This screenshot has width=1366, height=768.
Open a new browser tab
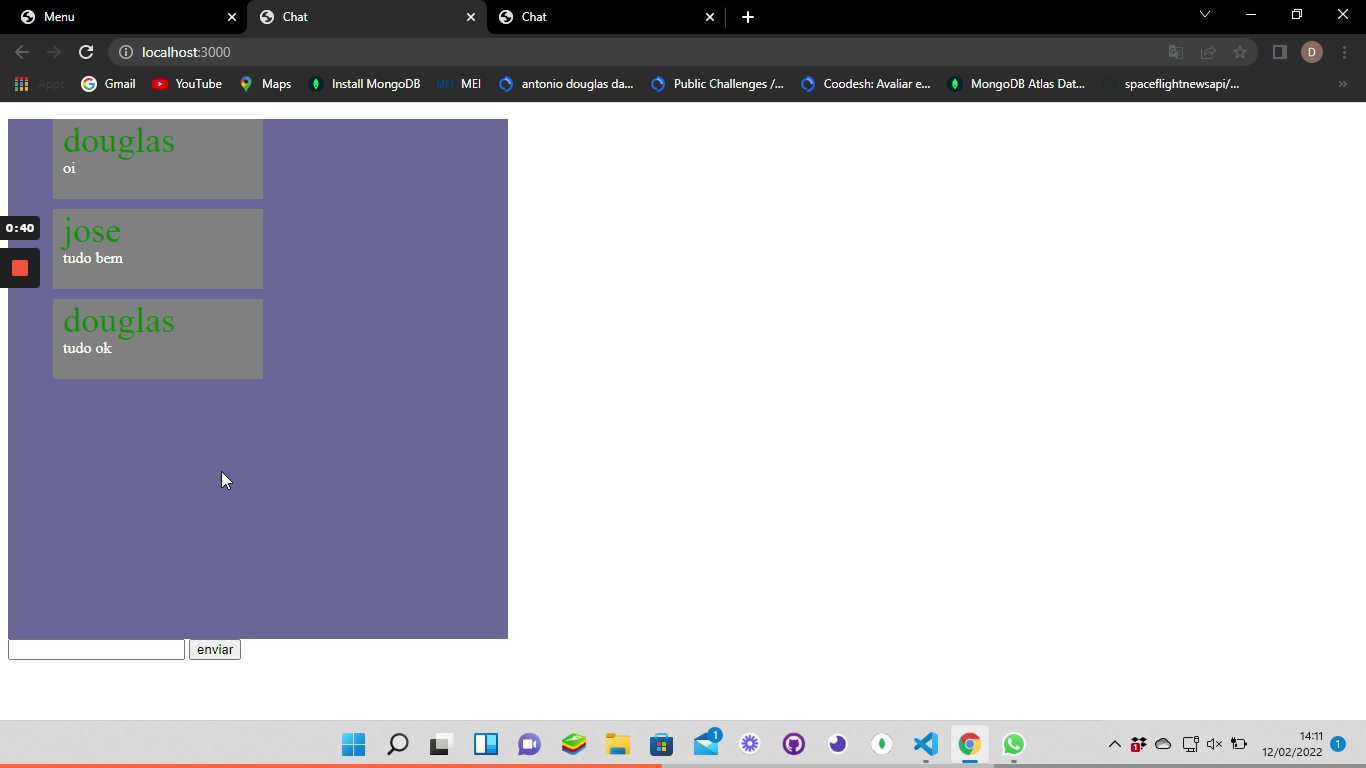(x=748, y=17)
